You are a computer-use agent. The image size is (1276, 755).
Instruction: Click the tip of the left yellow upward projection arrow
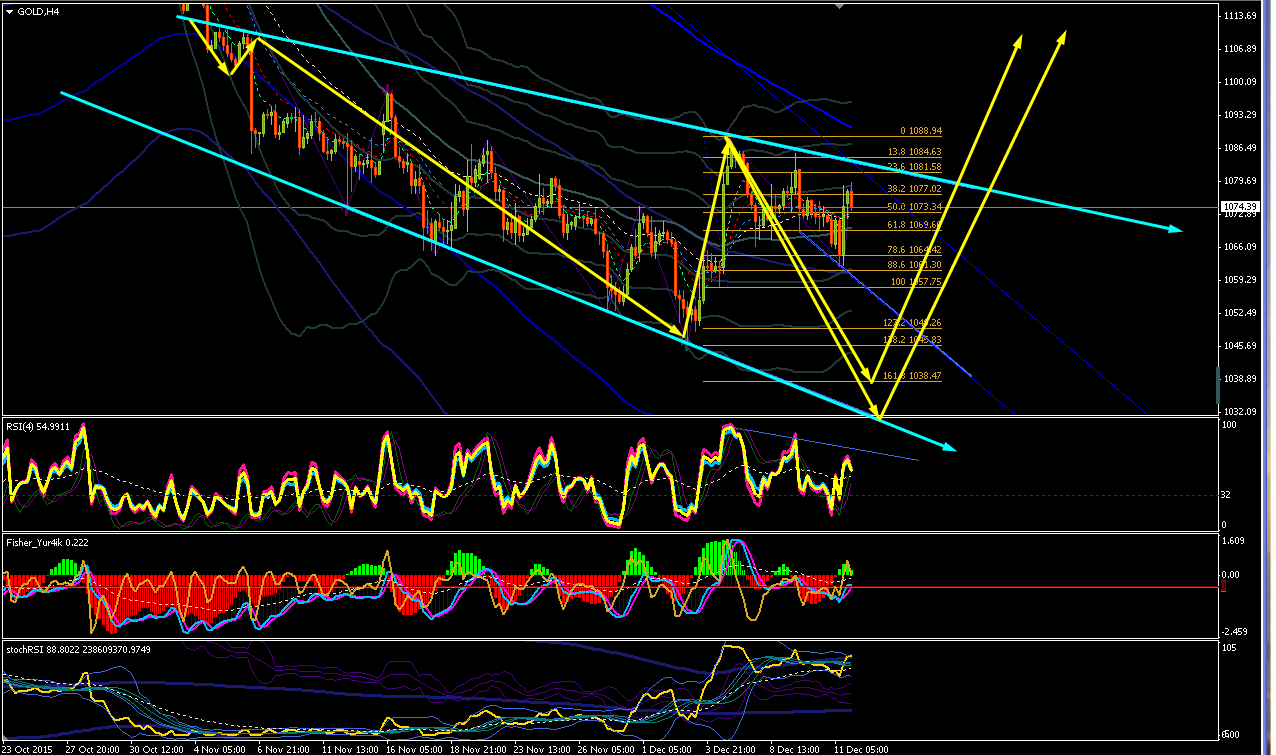tap(1021, 37)
